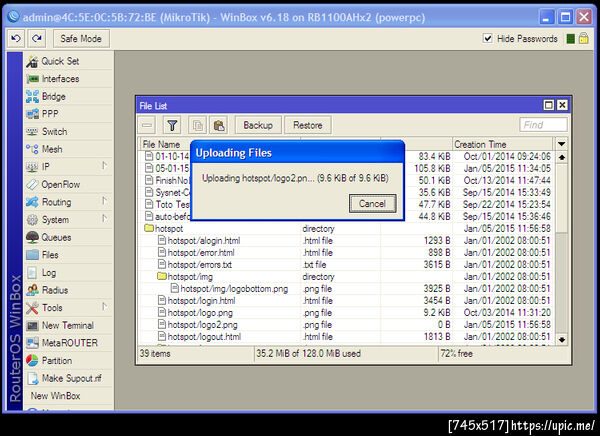The width and height of the screenshot is (600, 436).
Task: Click the Restore button
Action: 308,125
